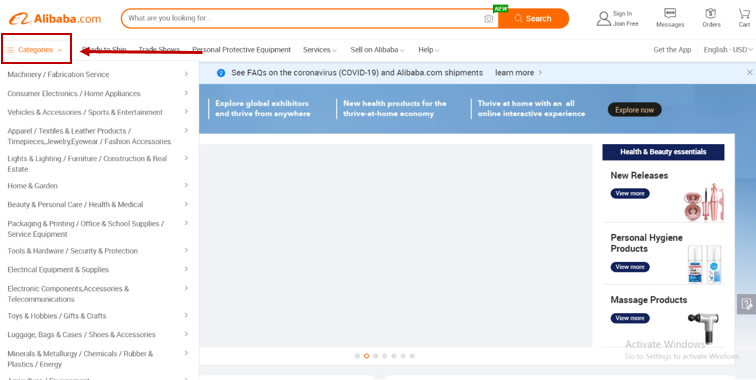
Task: Open Sign In link
Action: 622,14
